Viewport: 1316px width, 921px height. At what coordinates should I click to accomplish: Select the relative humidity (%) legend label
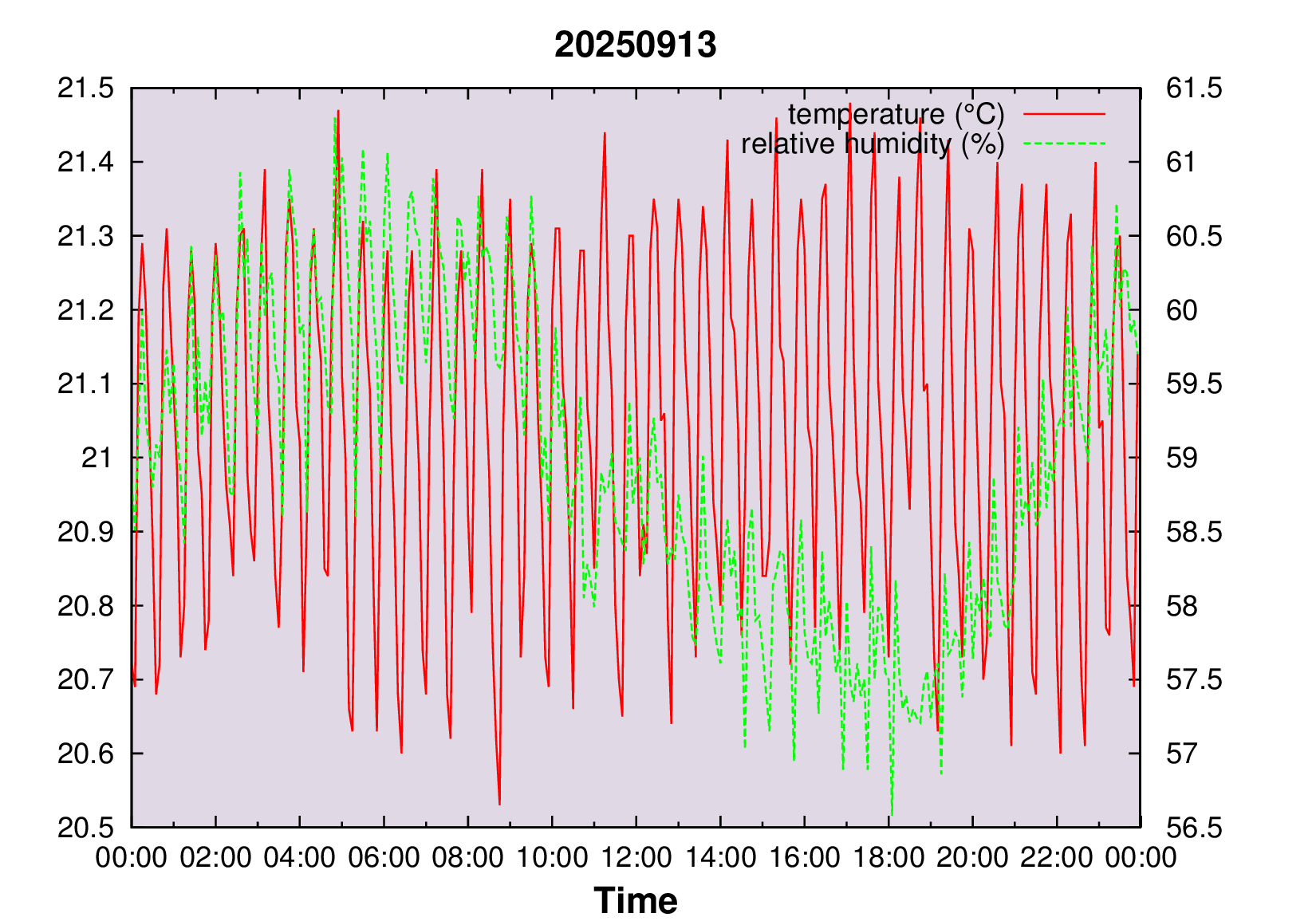[873, 144]
